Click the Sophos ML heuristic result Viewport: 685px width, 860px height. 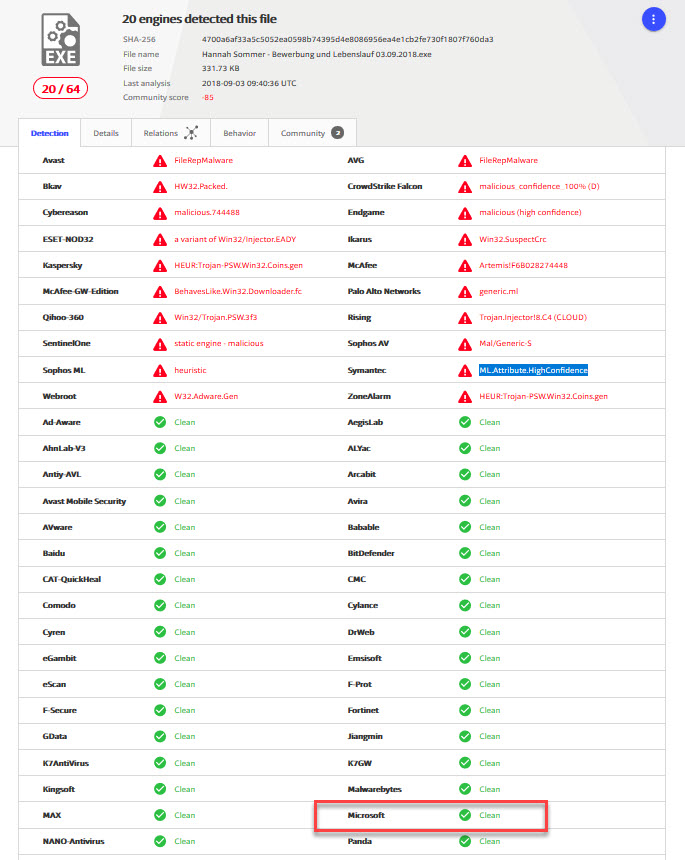click(190, 370)
